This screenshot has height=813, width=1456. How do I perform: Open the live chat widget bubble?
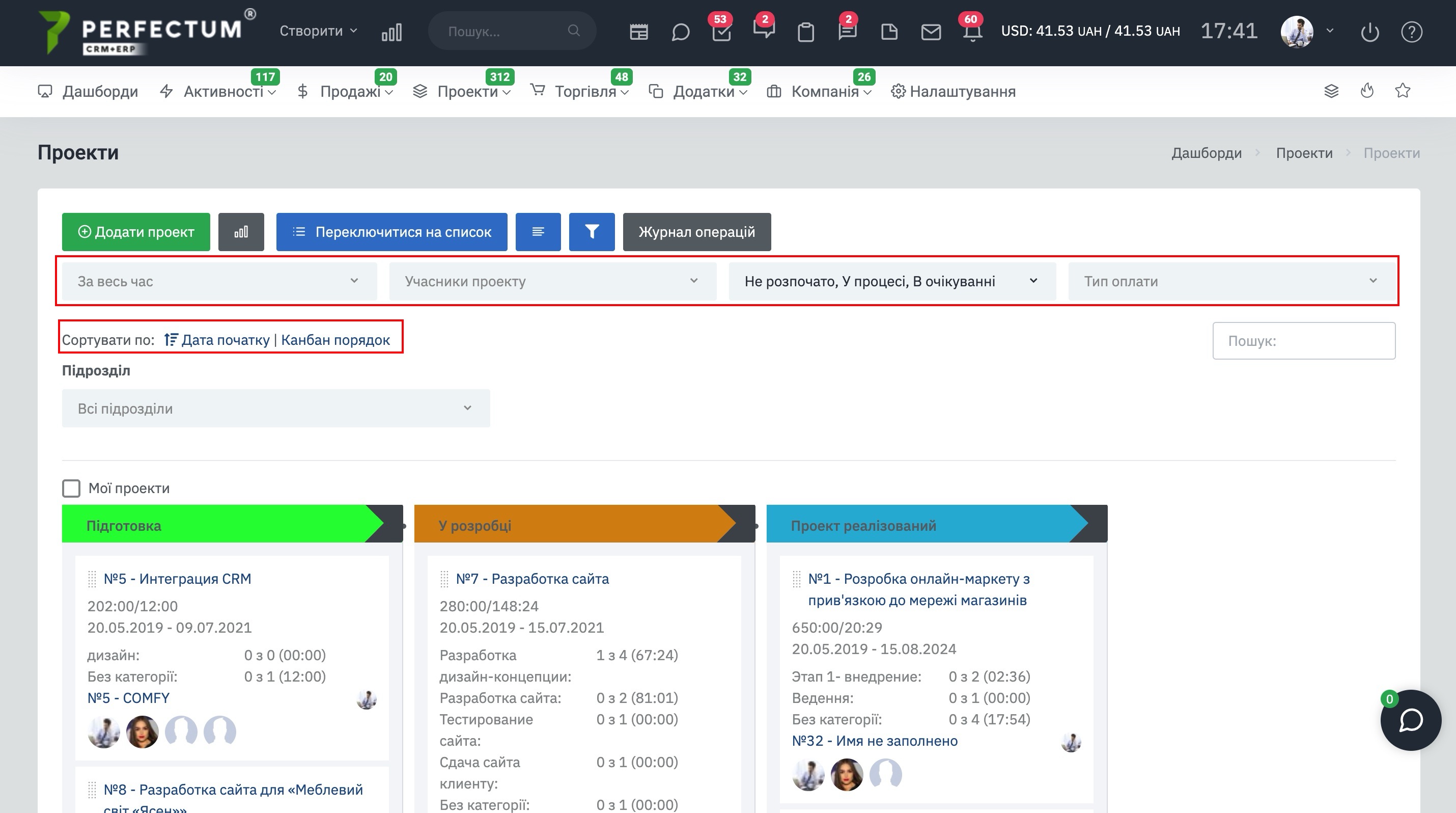[x=1410, y=720]
